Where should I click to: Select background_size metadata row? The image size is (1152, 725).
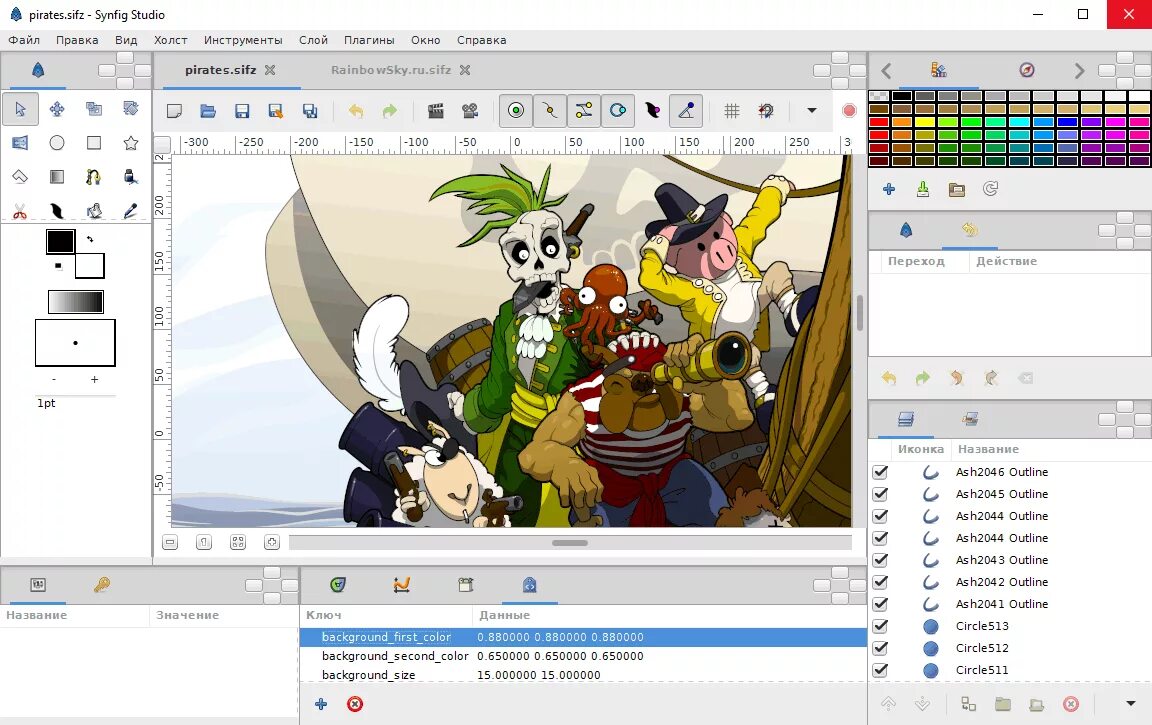583,675
